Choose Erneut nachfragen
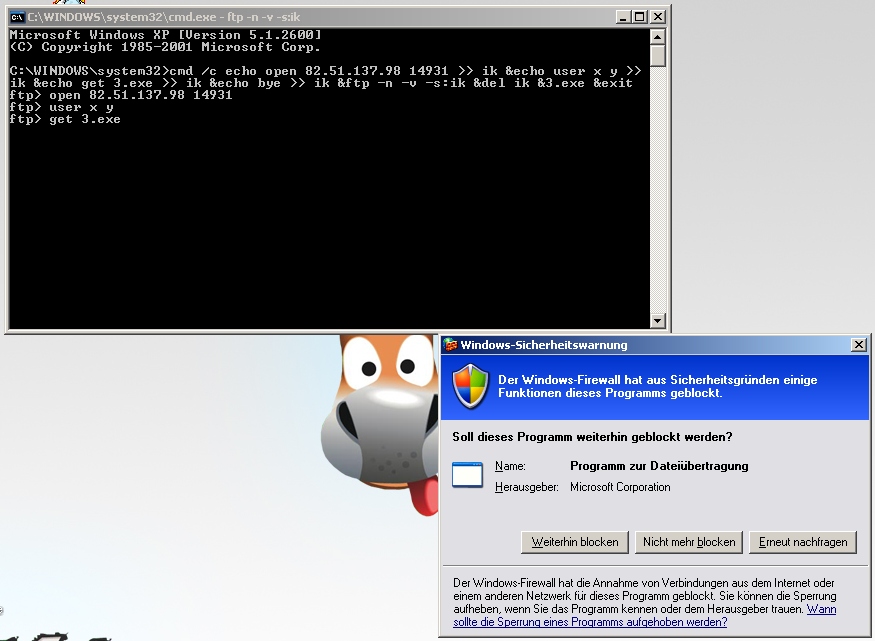This screenshot has width=875, height=641. [802, 542]
